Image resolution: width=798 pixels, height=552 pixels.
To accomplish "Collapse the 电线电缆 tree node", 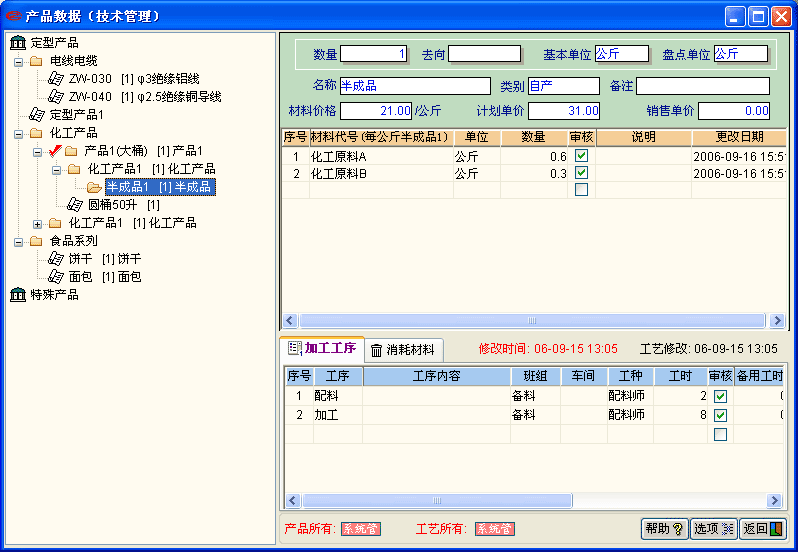I will point(19,62).
